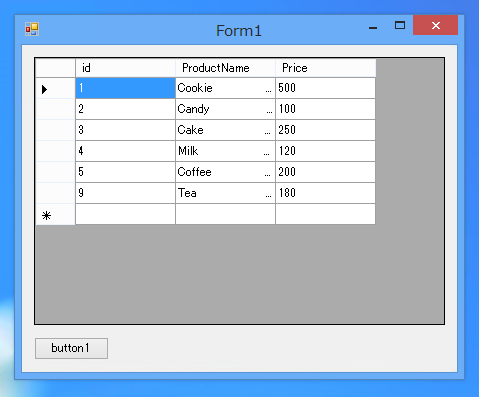Select the entire Tea row via its row header
The height and width of the screenshot is (397, 479).
point(55,193)
